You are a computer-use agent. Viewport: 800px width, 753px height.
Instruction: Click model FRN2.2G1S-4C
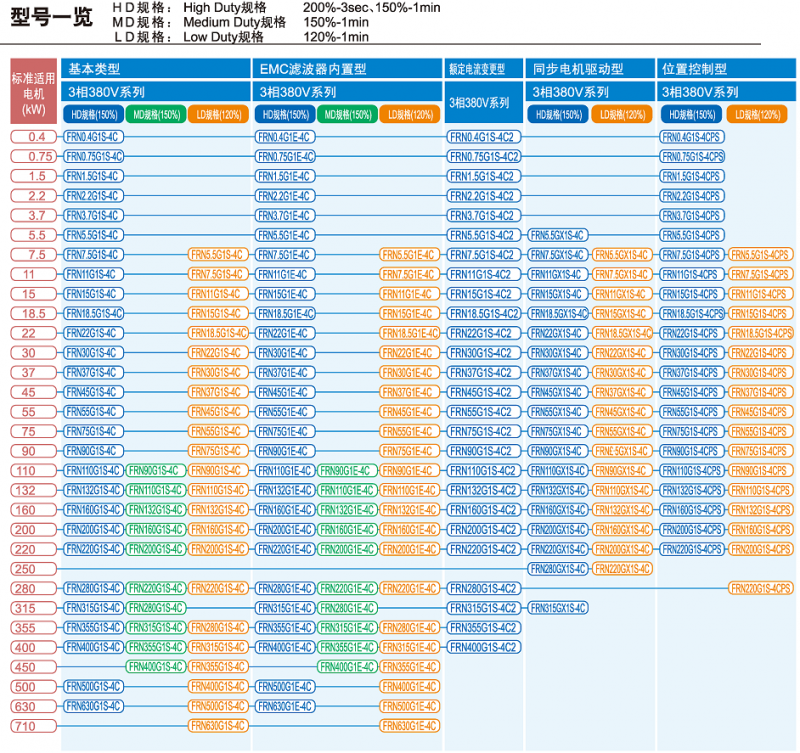tap(93, 196)
